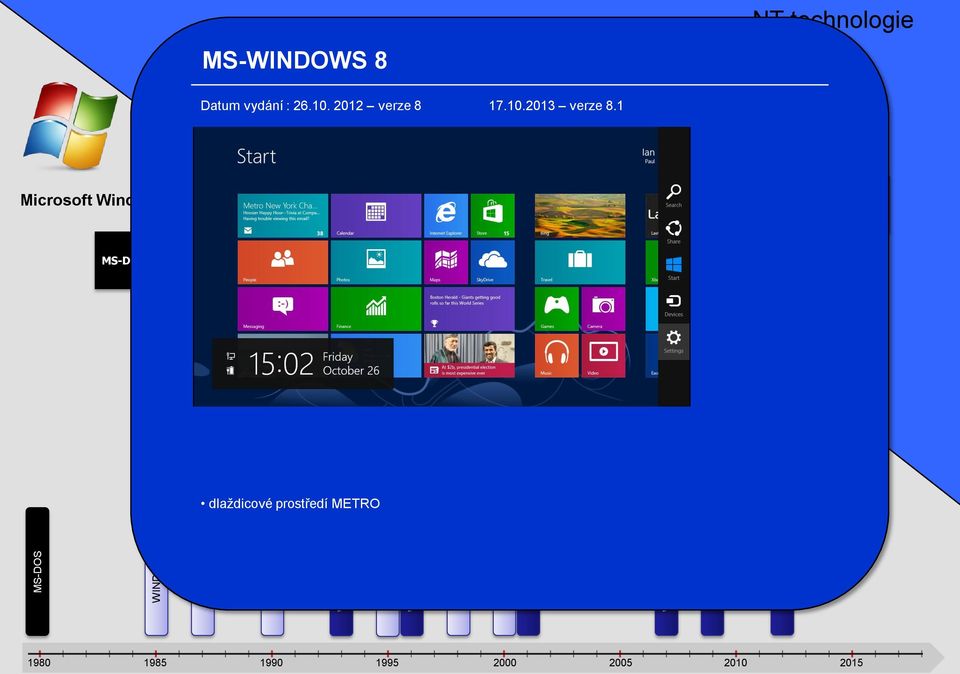This screenshot has height=674, width=960.
Task: Open the SkyDrive cloud tile
Action: tap(493, 262)
